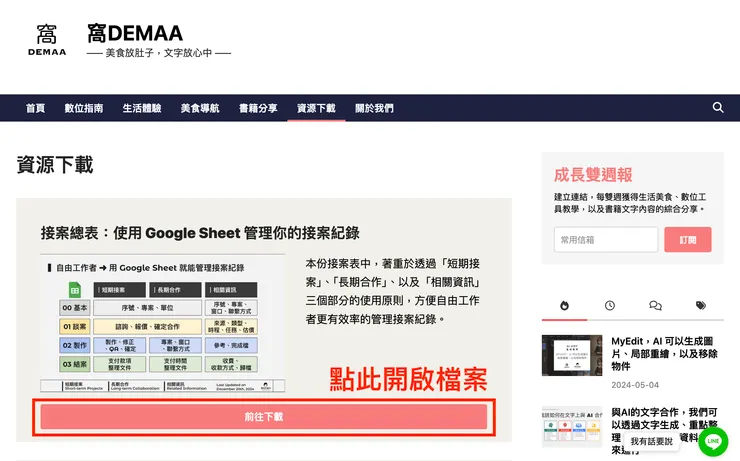Open the search magnifier icon in navbar
This screenshot has height=461, width=740.
(x=718, y=108)
